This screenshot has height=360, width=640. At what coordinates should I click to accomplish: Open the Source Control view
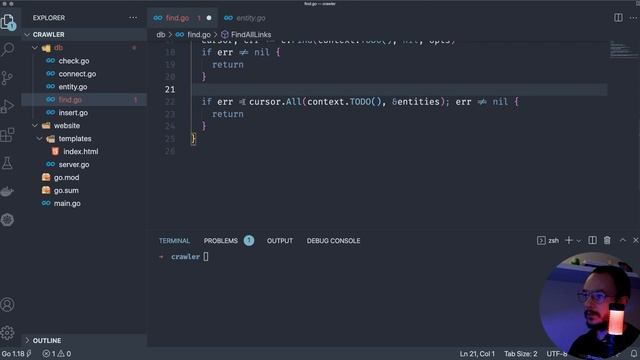[x=7, y=78]
